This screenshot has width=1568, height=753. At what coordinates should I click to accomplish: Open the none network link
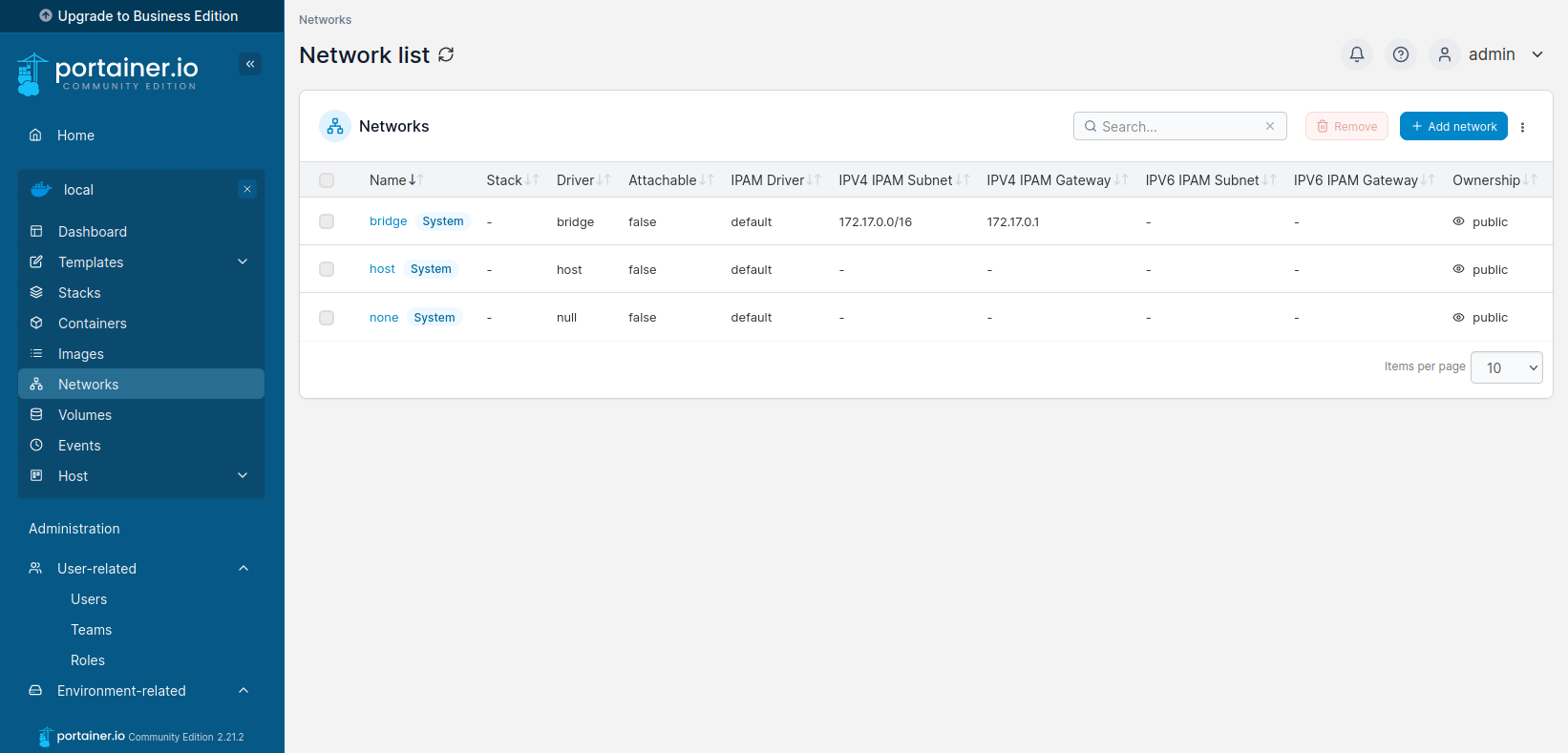(x=384, y=317)
